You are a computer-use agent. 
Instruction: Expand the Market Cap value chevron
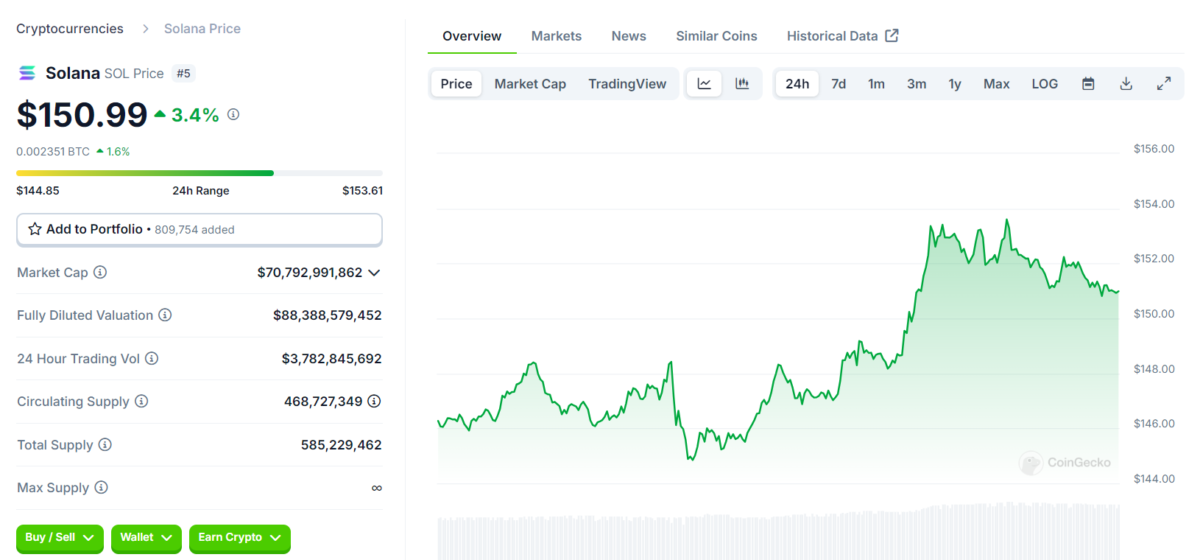(x=374, y=272)
